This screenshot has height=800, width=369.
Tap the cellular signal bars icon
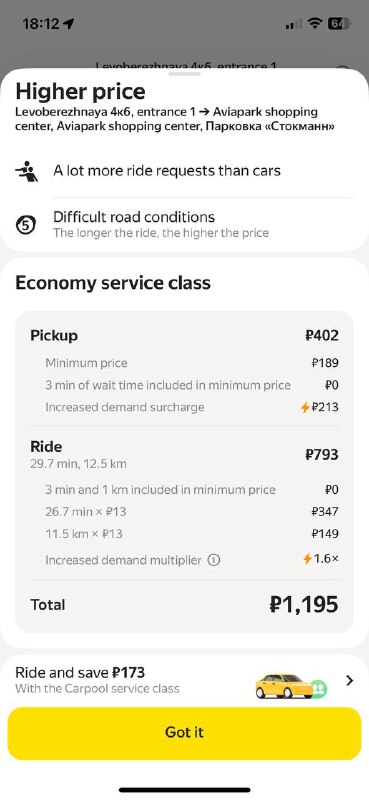[293, 24]
